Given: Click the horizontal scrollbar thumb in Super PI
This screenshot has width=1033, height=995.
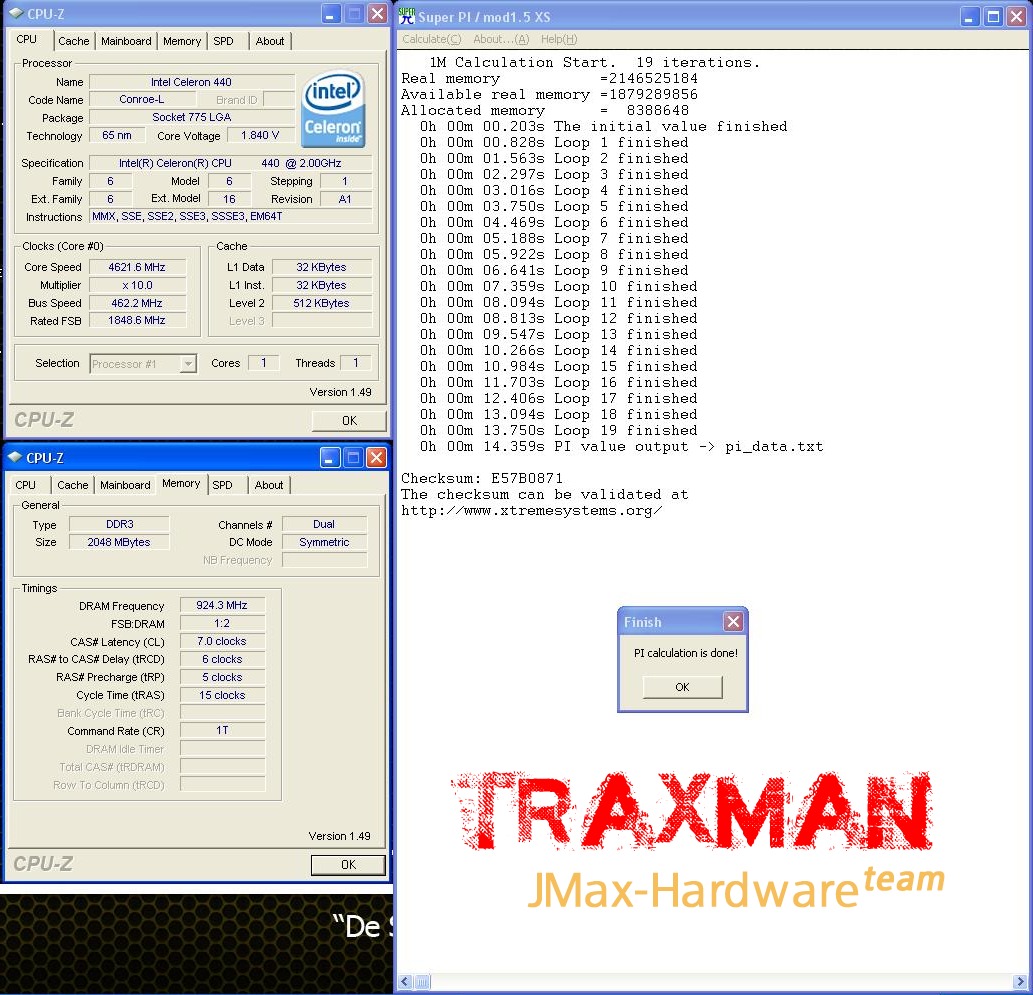Looking at the screenshot, I should [x=422, y=982].
